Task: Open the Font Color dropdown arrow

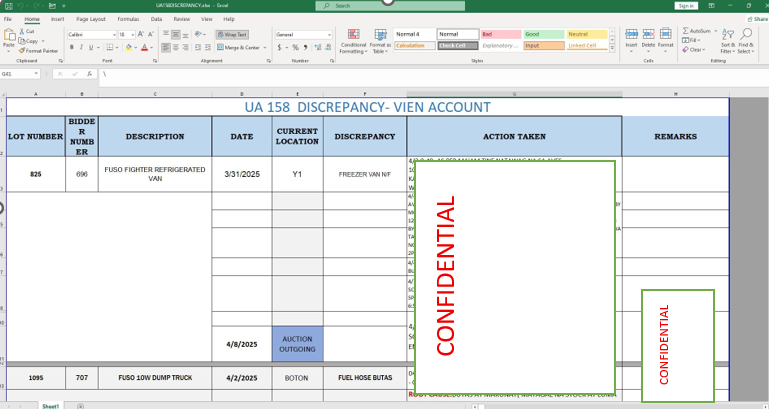Action: 152,48
